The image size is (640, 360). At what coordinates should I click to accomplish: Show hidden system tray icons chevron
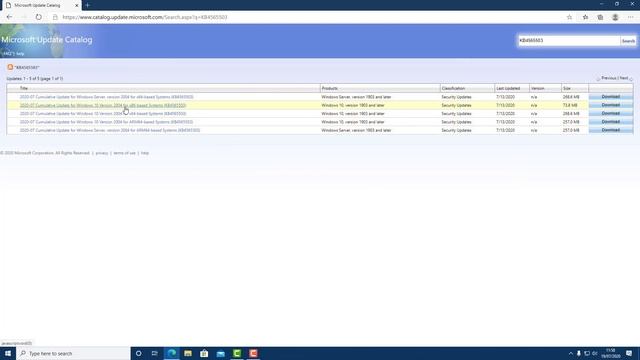[x=571, y=353]
